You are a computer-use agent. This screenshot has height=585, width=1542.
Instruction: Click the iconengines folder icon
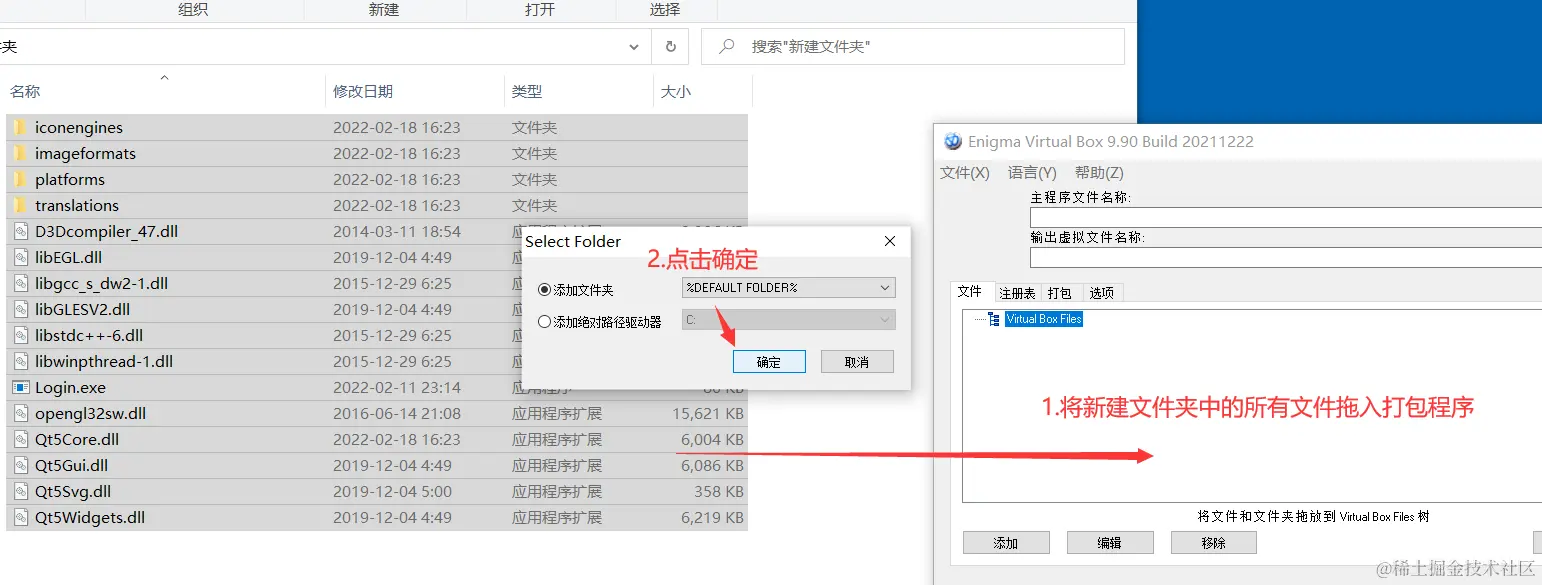[20, 127]
